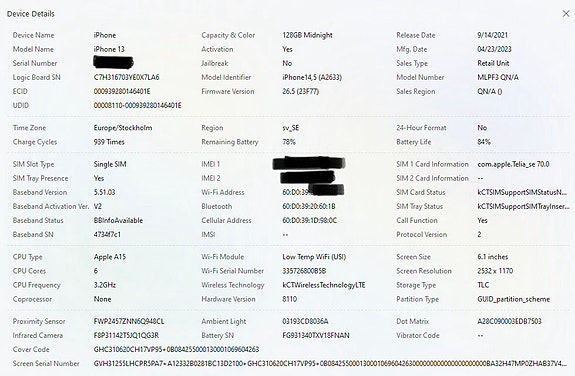
Task: Click capacity value 128GB Midnight
Action: tap(307, 35)
